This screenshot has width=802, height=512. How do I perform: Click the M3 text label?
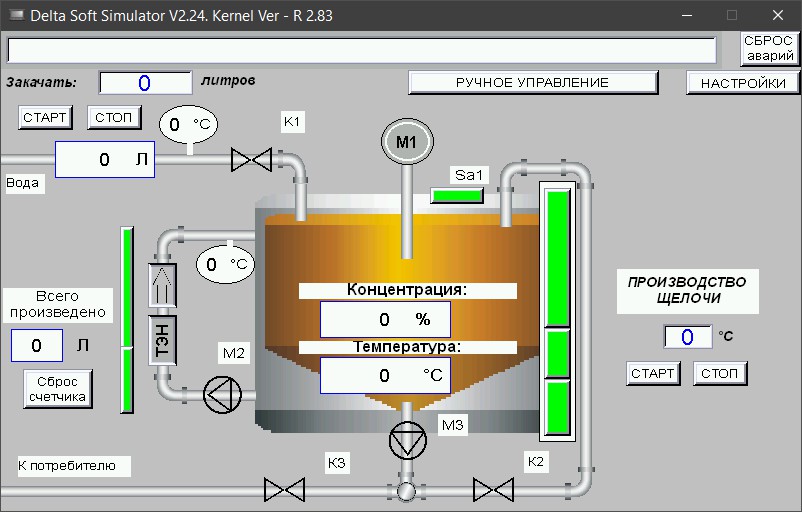(x=453, y=425)
